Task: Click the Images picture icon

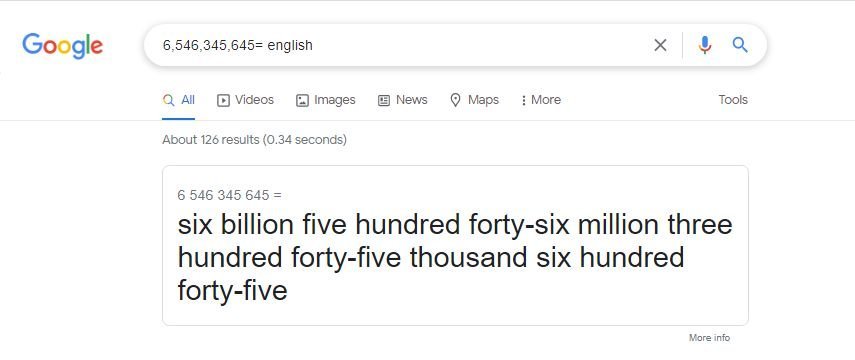Action: pyautogui.click(x=302, y=100)
